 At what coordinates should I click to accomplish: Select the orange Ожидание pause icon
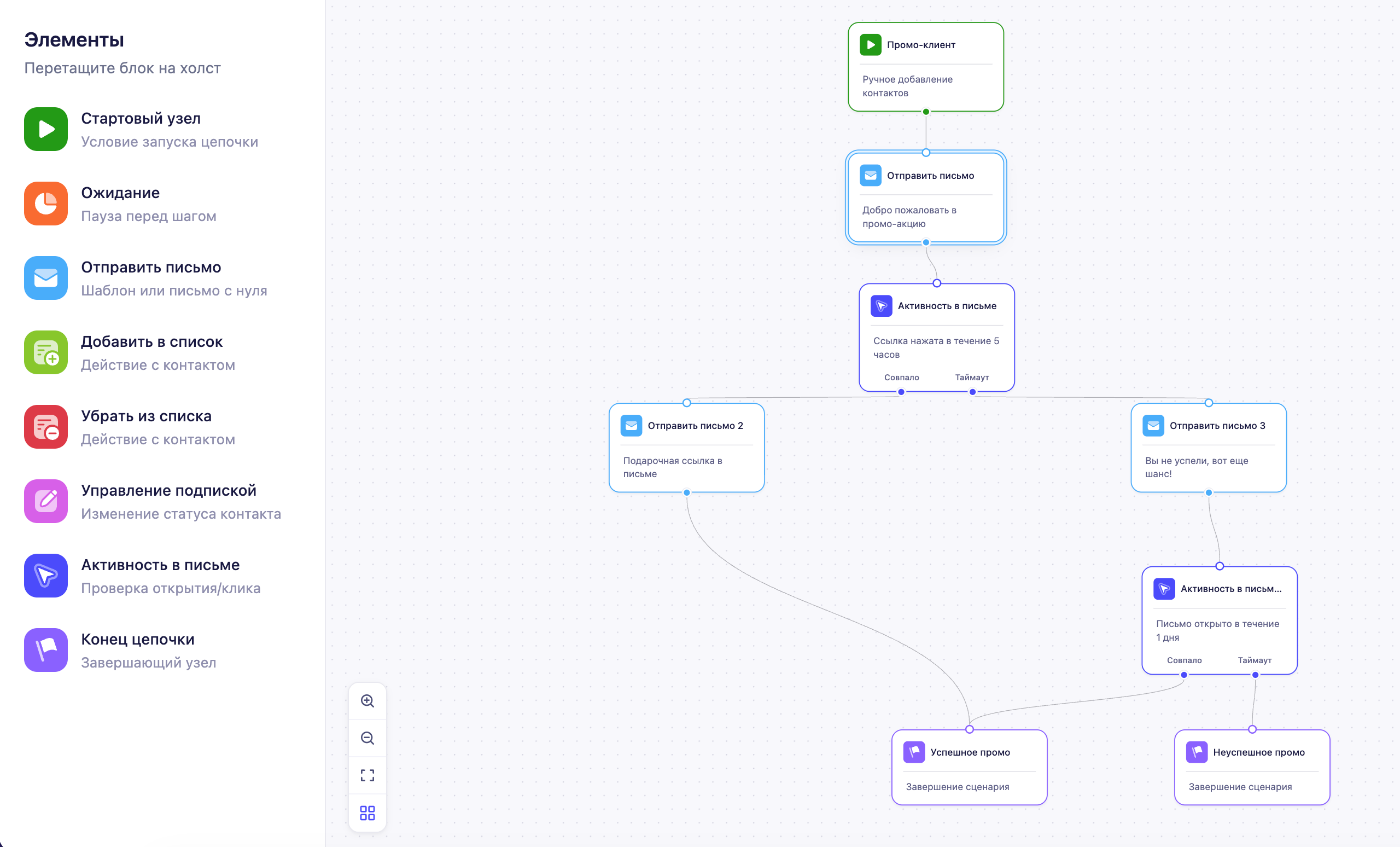(x=46, y=204)
